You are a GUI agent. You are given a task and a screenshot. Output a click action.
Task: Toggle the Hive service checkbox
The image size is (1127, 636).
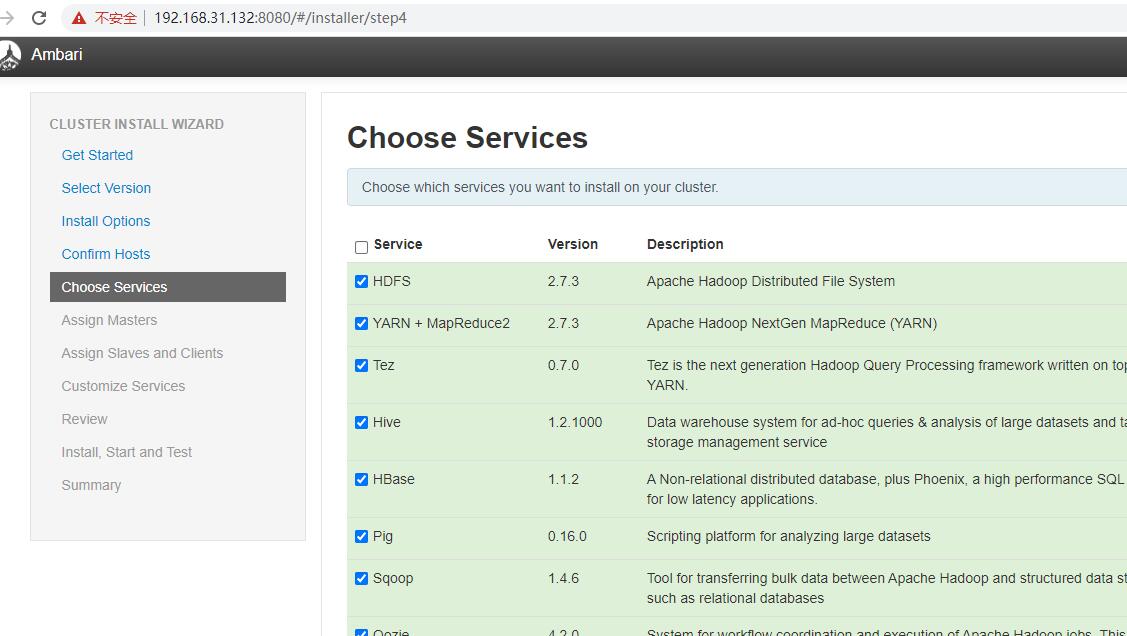tap(362, 423)
